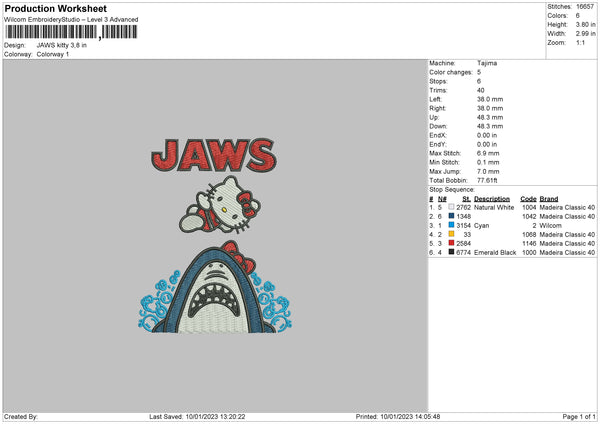This screenshot has height=424, width=600.
Task: Select the yellow swatch in stop row 4
Action: (452, 234)
